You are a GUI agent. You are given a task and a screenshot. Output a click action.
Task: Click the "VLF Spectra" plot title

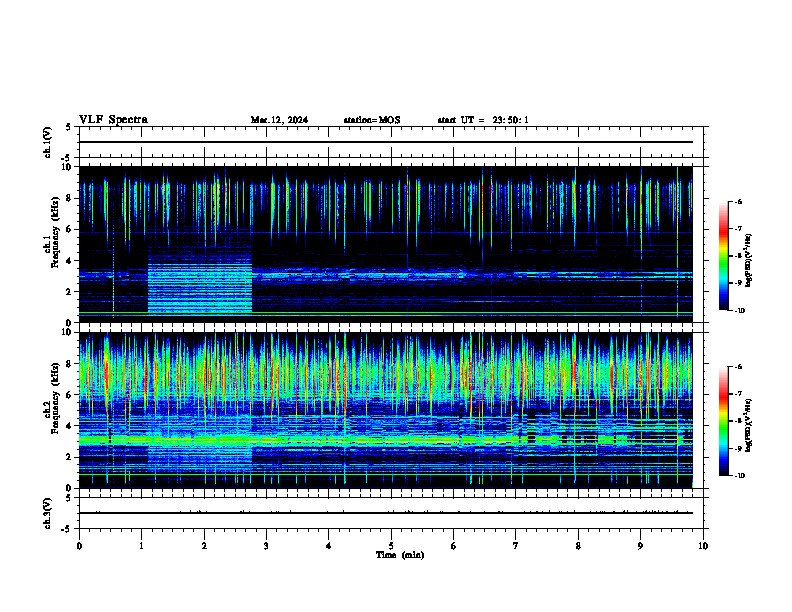tap(113, 120)
